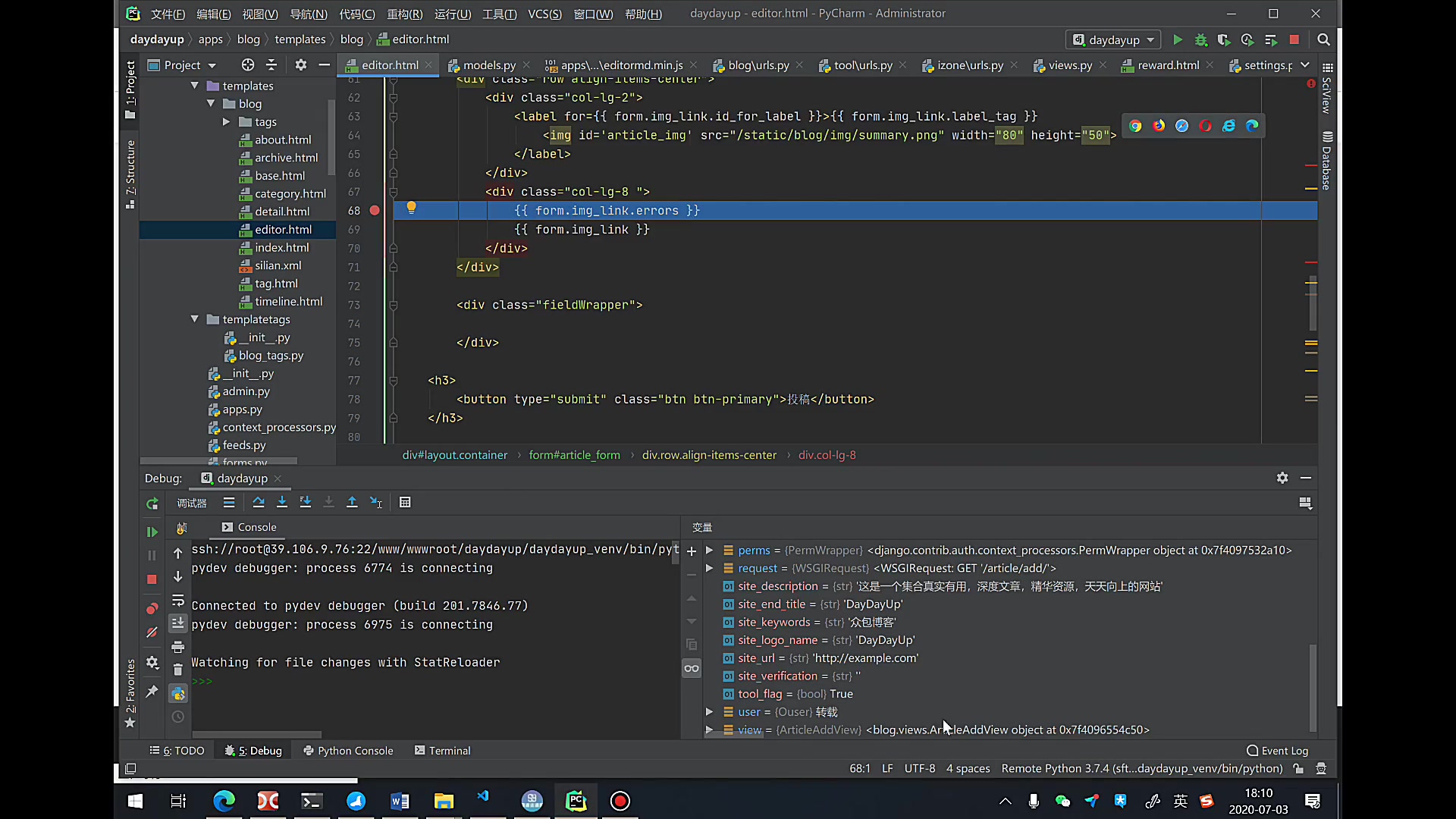Step into the next method call
Viewport: 1456px width, 819px height.
pos(281,501)
